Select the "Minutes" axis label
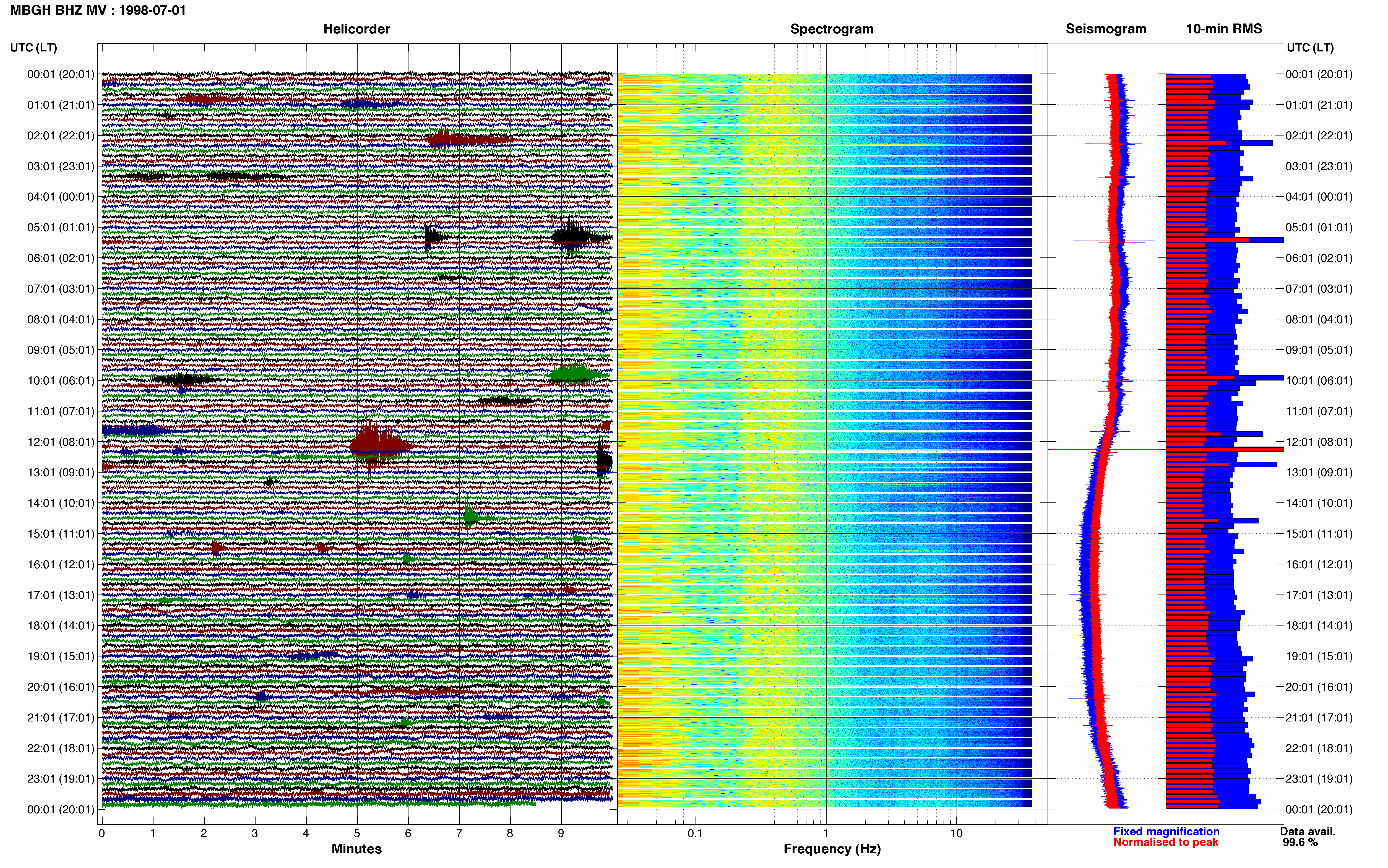This screenshot has height=868, width=1388. [356, 848]
